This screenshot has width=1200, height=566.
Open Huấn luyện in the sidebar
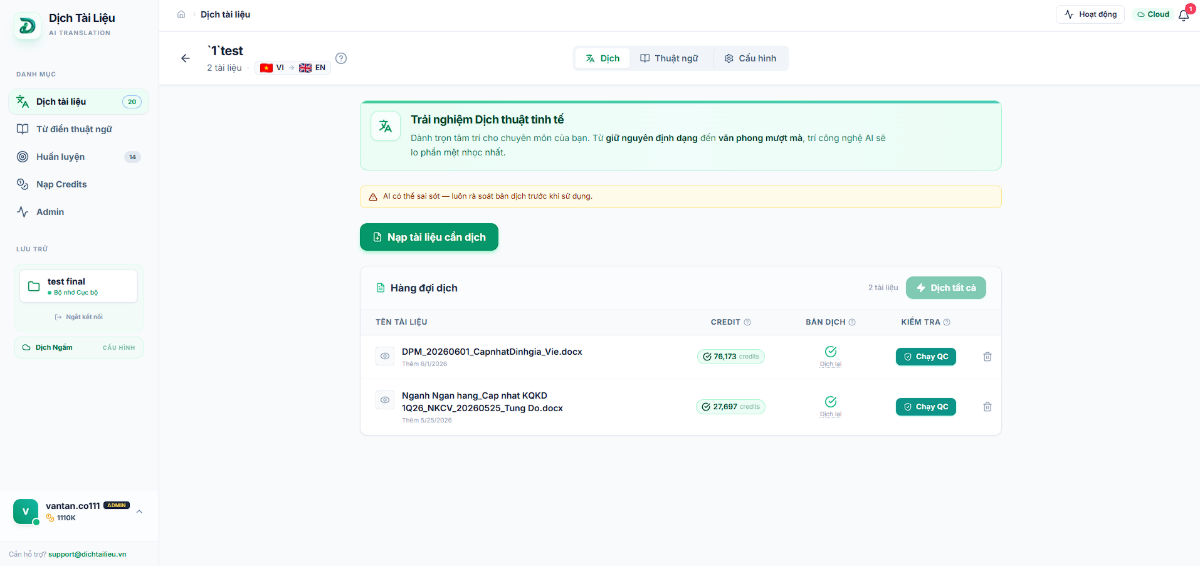point(79,157)
